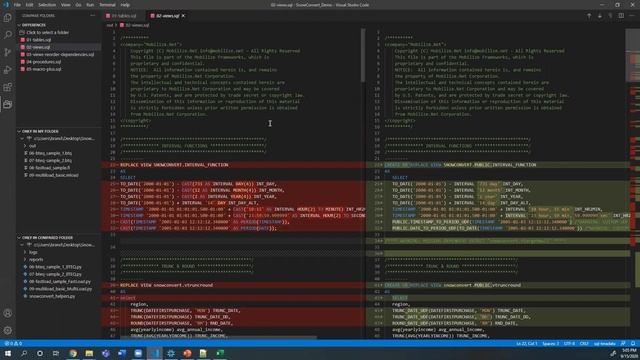Expand the out folder
640x360 pixels.
[x=33, y=146]
